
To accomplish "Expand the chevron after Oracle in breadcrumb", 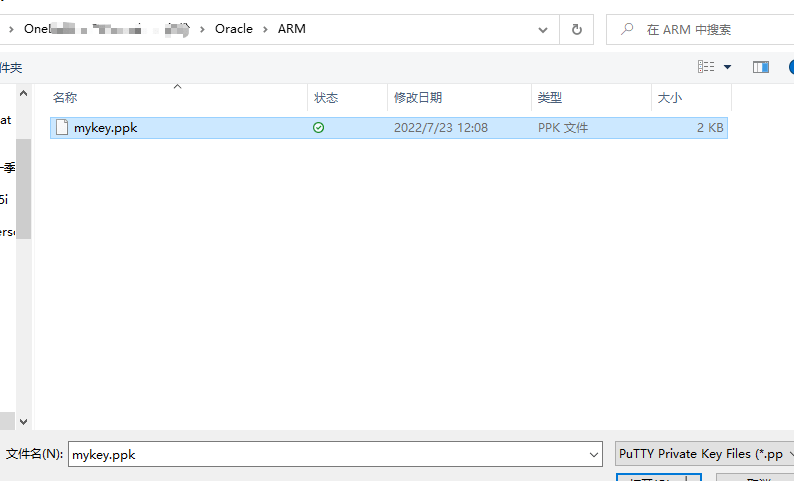I will [265, 29].
